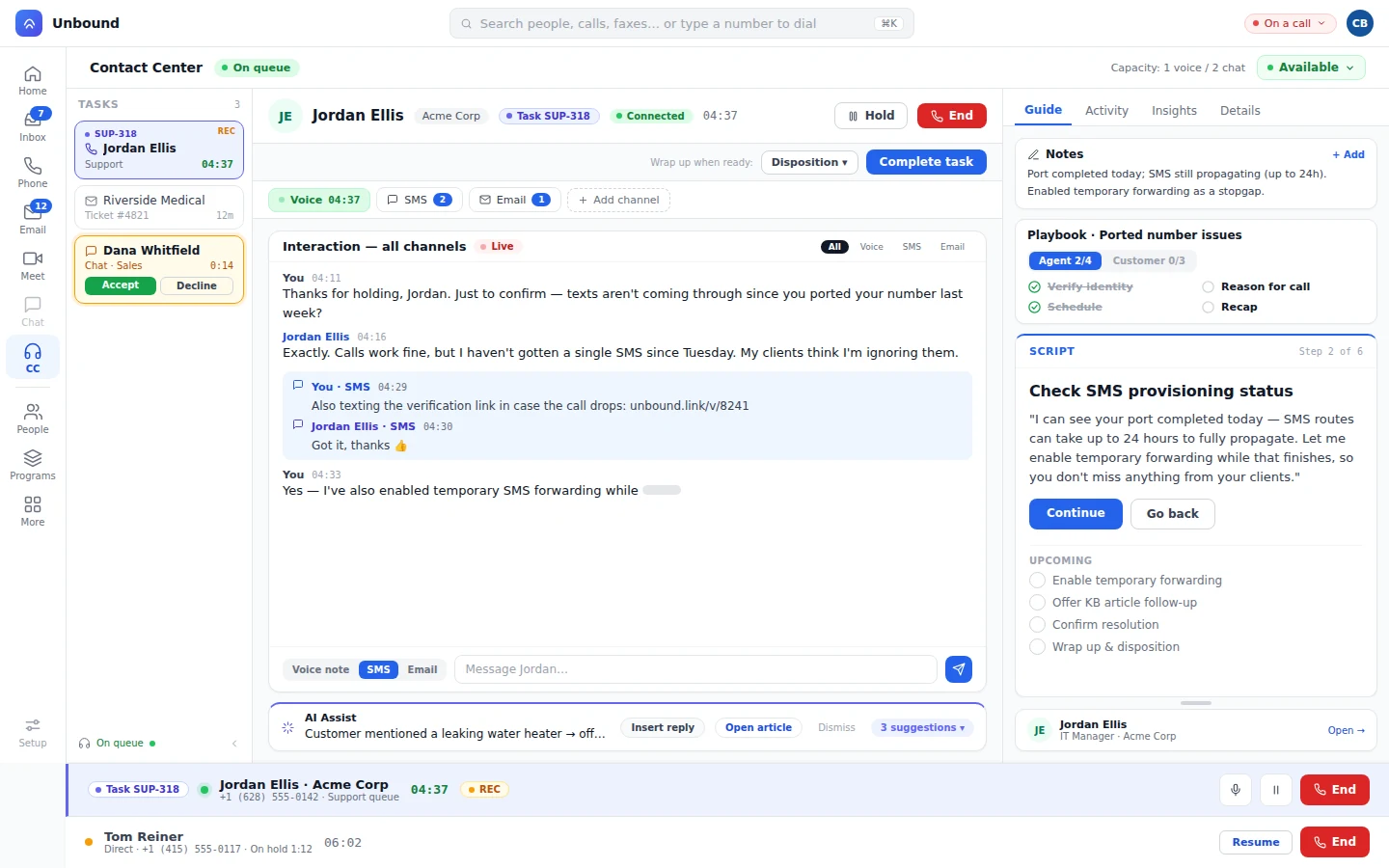
Task: Mark Offer KB article follow-up done
Action: point(1038,603)
